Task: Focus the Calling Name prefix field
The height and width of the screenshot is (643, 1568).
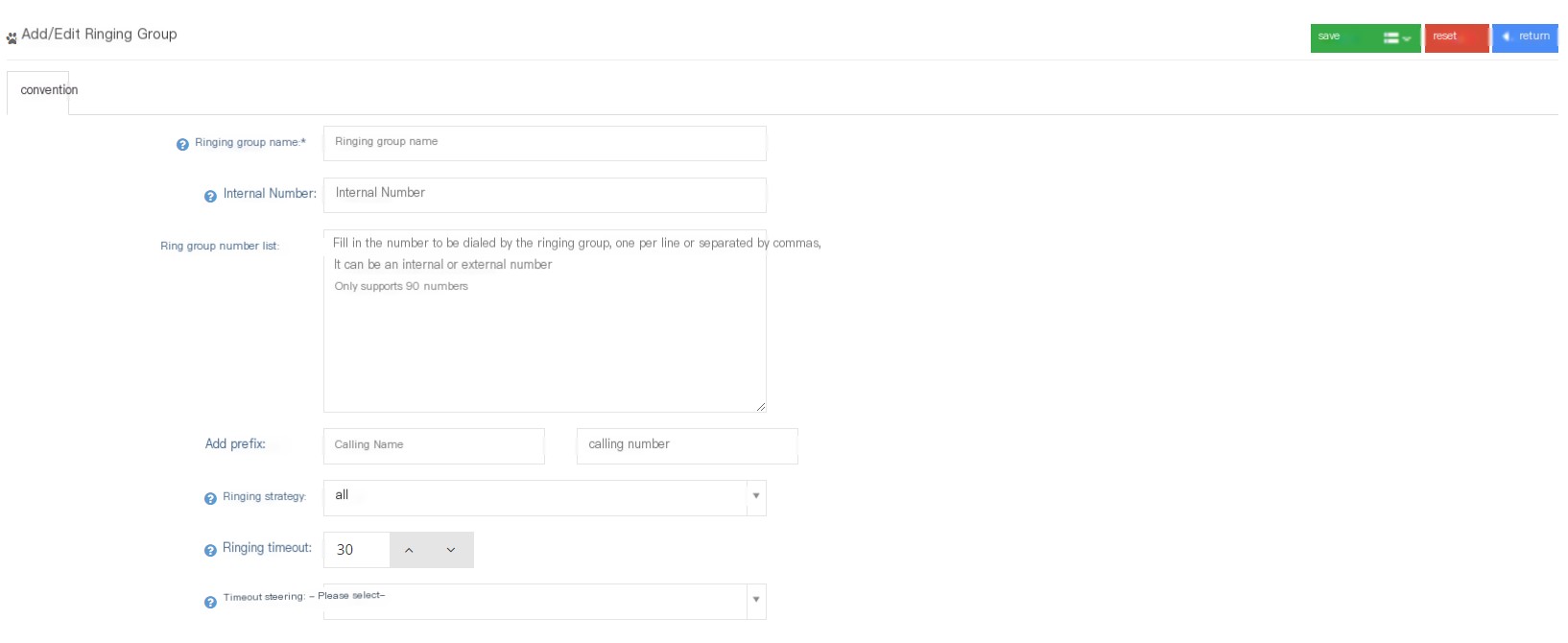Action: (434, 446)
